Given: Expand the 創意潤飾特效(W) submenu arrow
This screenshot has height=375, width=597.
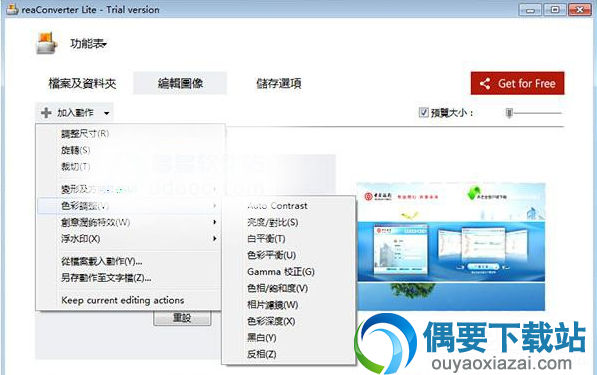Looking at the screenshot, I should (215, 222).
